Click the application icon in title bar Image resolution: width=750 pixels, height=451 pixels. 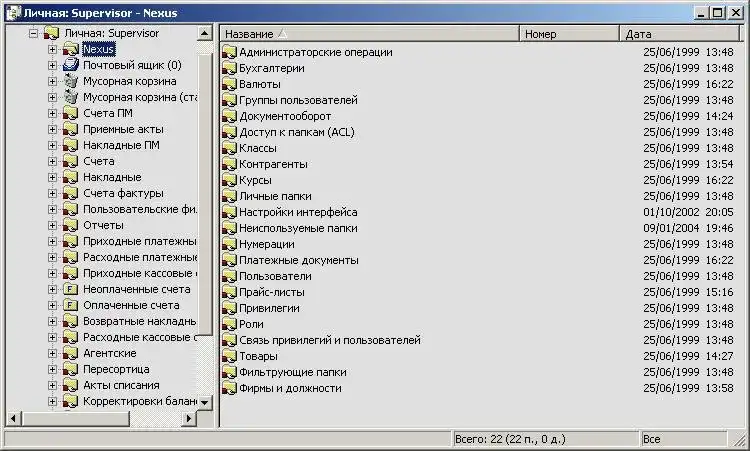tap(13, 13)
